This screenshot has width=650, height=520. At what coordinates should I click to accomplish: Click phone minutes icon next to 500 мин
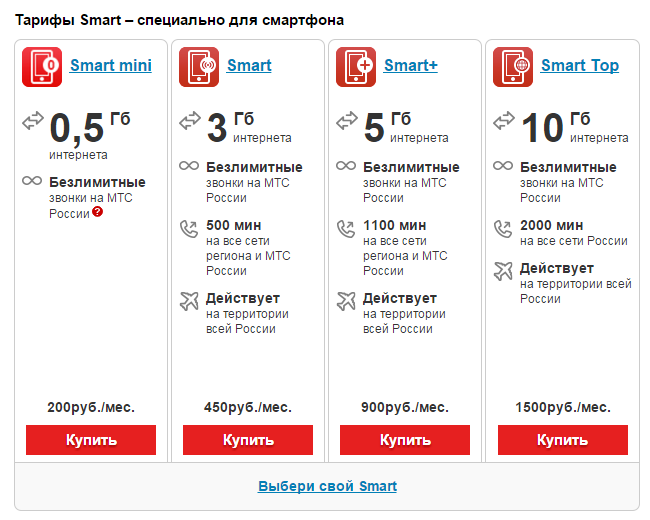(x=189, y=229)
